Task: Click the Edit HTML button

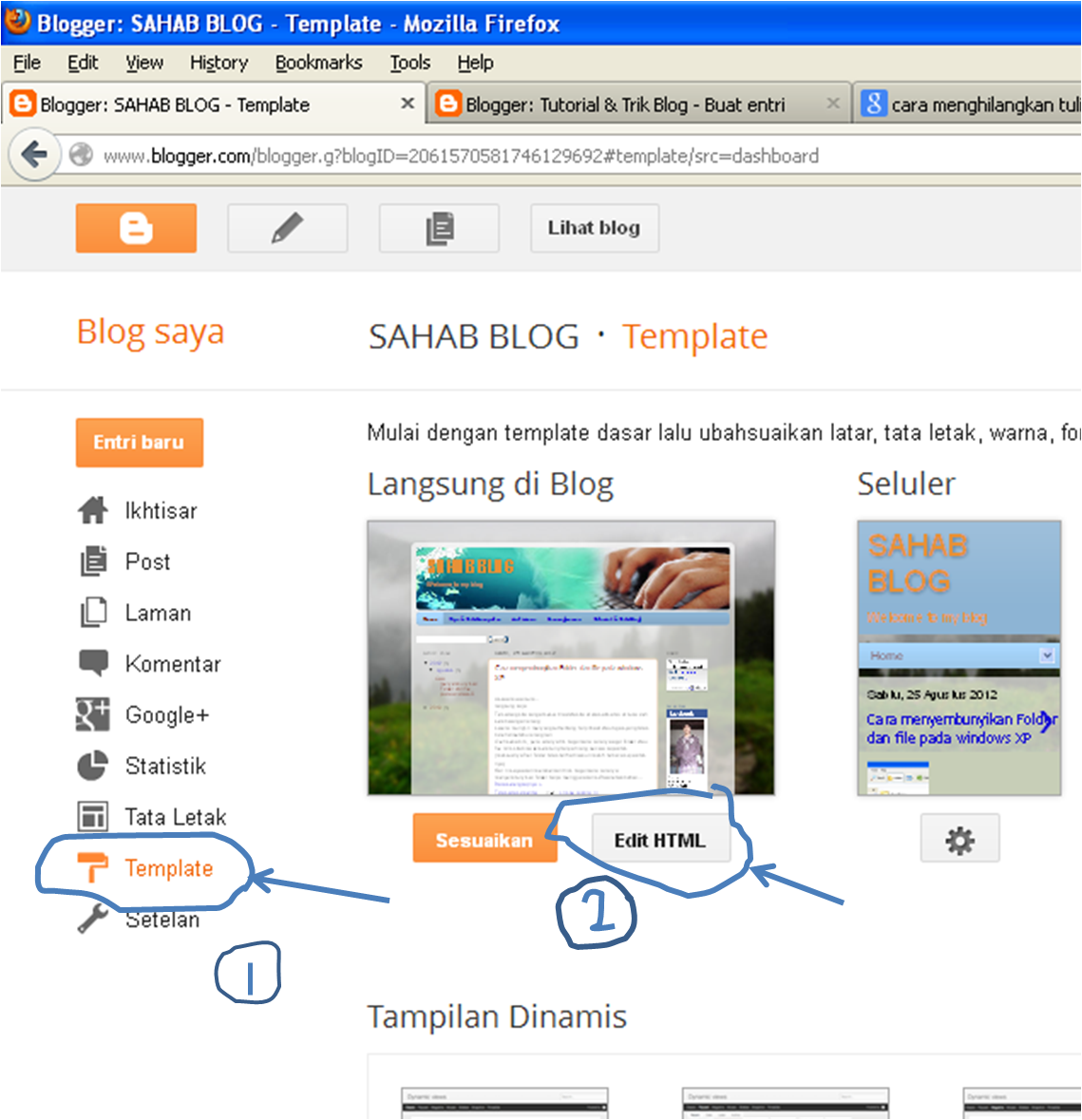Action: click(660, 838)
